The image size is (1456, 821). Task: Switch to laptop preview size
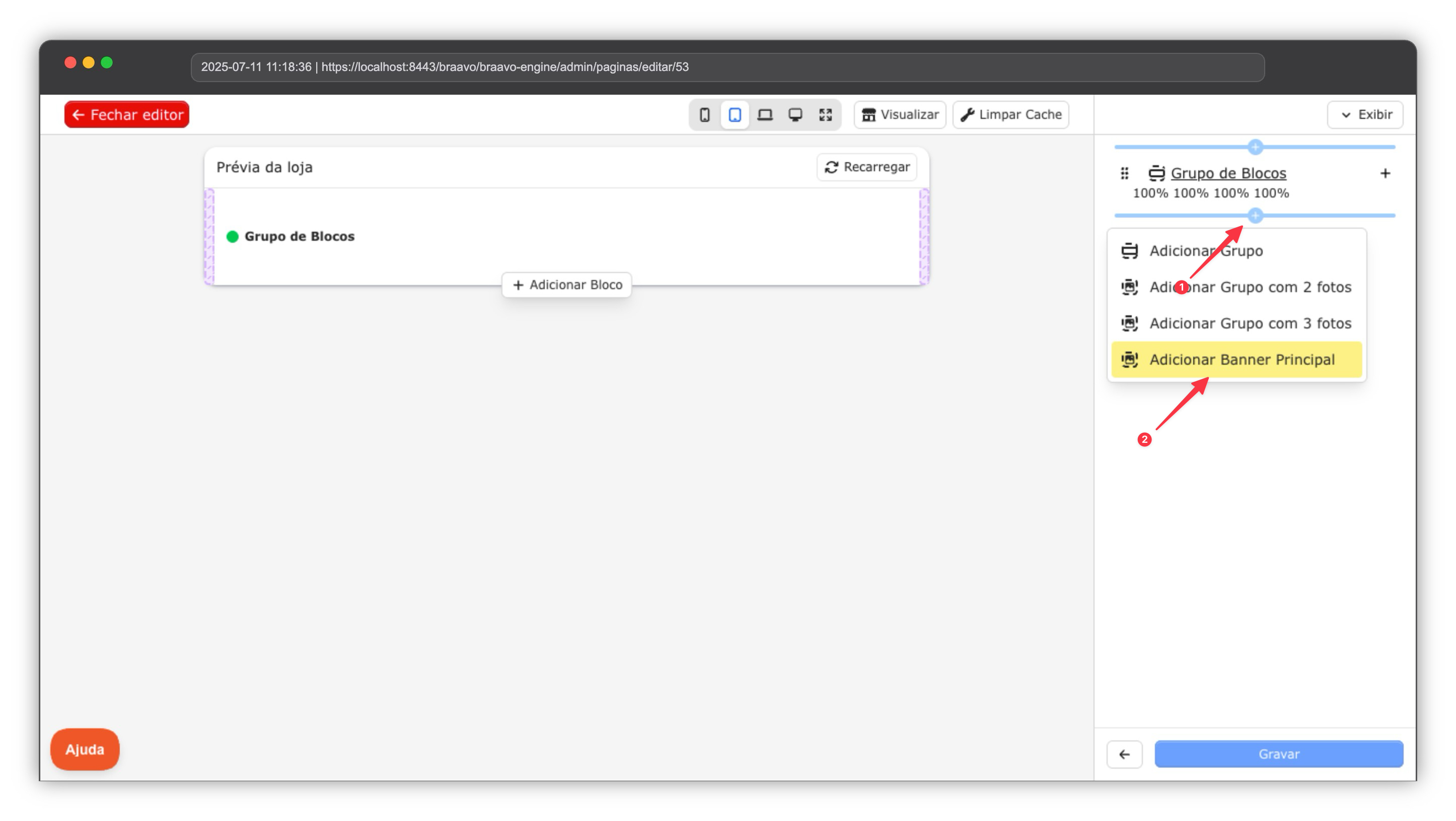click(x=765, y=115)
